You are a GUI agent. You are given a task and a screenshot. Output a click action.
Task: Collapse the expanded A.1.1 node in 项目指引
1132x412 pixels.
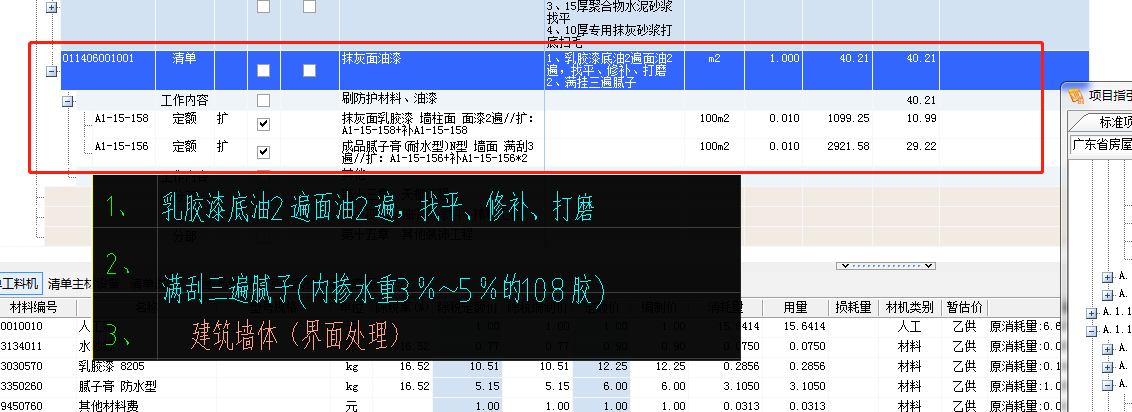point(1092,330)
